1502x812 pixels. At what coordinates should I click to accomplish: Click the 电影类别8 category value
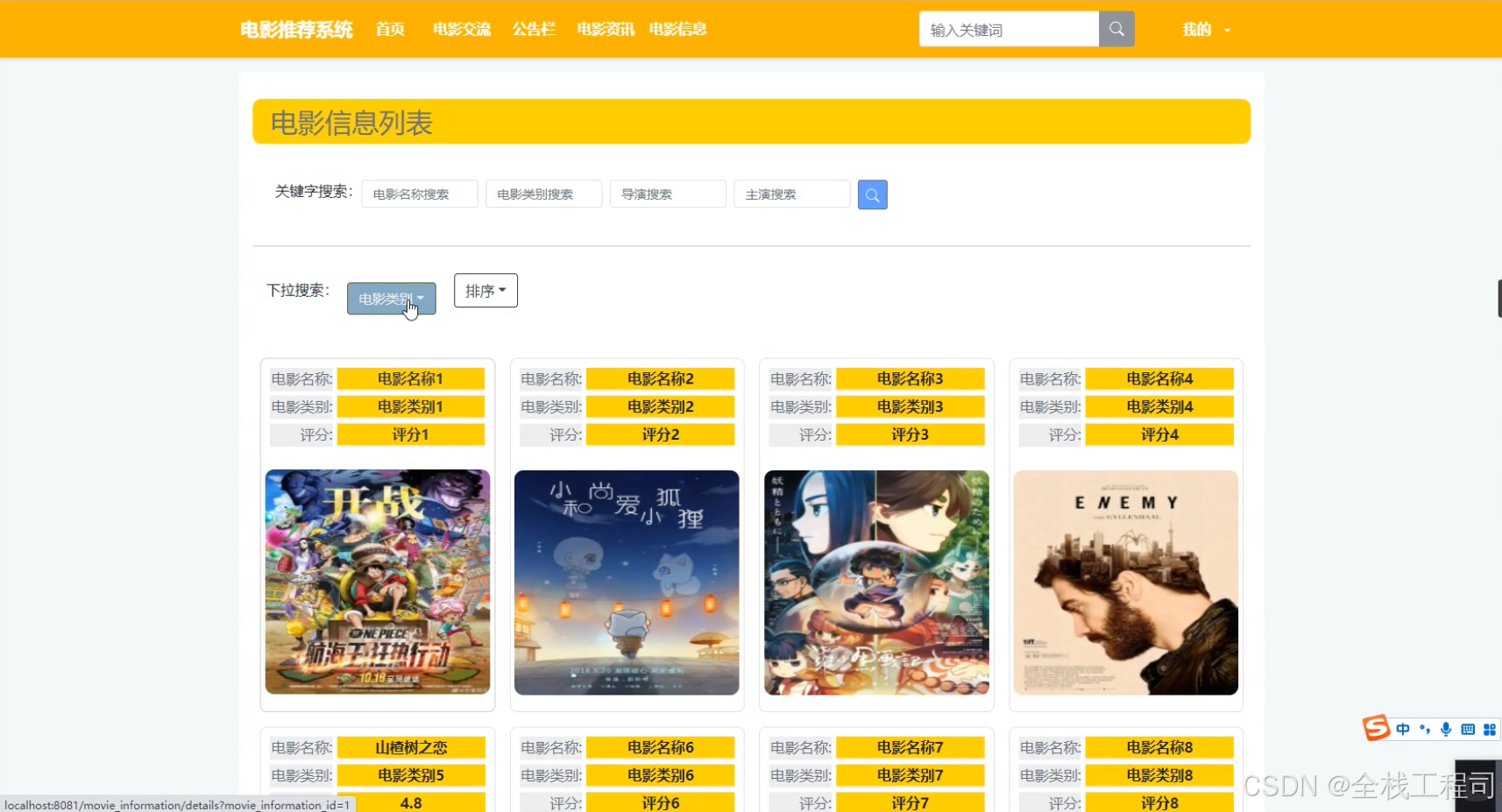(1159, 775)
